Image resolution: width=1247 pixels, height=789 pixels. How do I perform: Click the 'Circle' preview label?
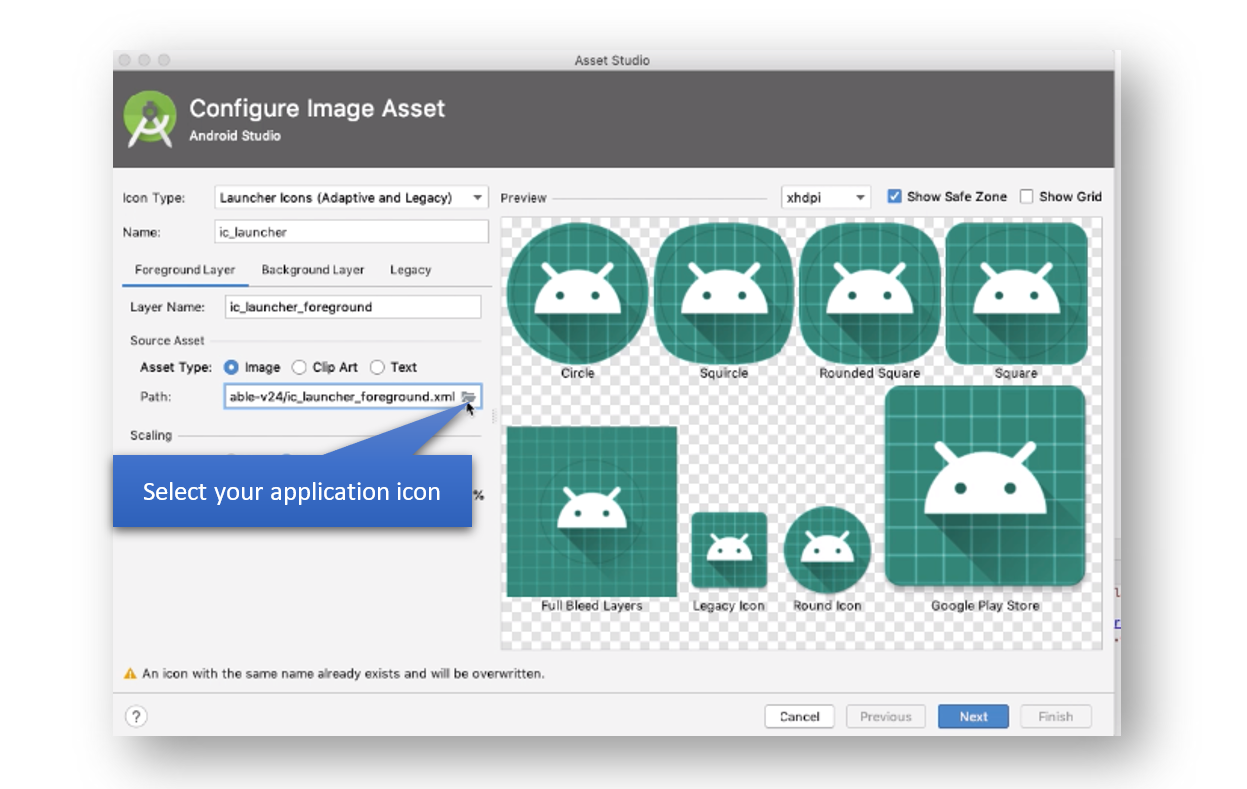click(x=577, y=373)
